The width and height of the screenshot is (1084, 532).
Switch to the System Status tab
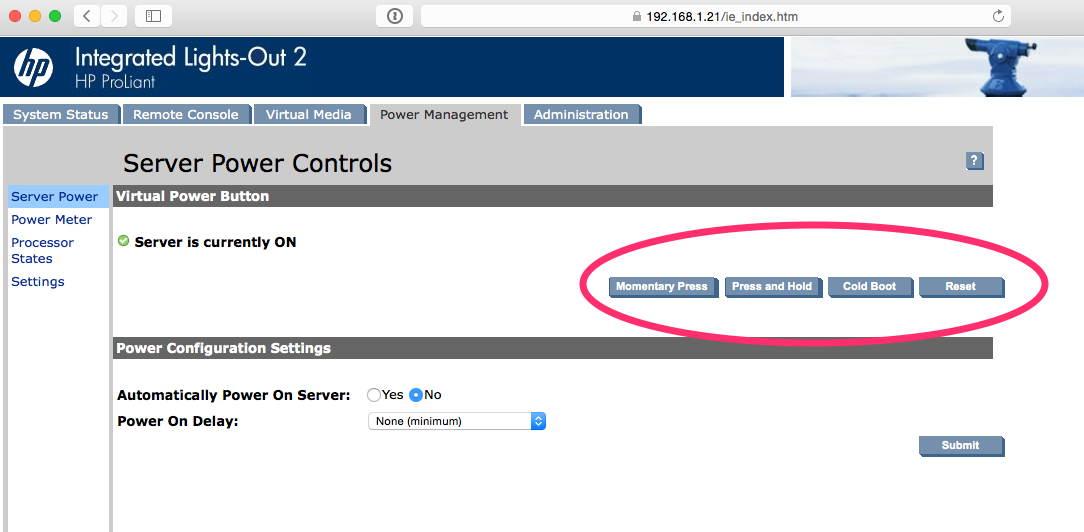[61, 115]
